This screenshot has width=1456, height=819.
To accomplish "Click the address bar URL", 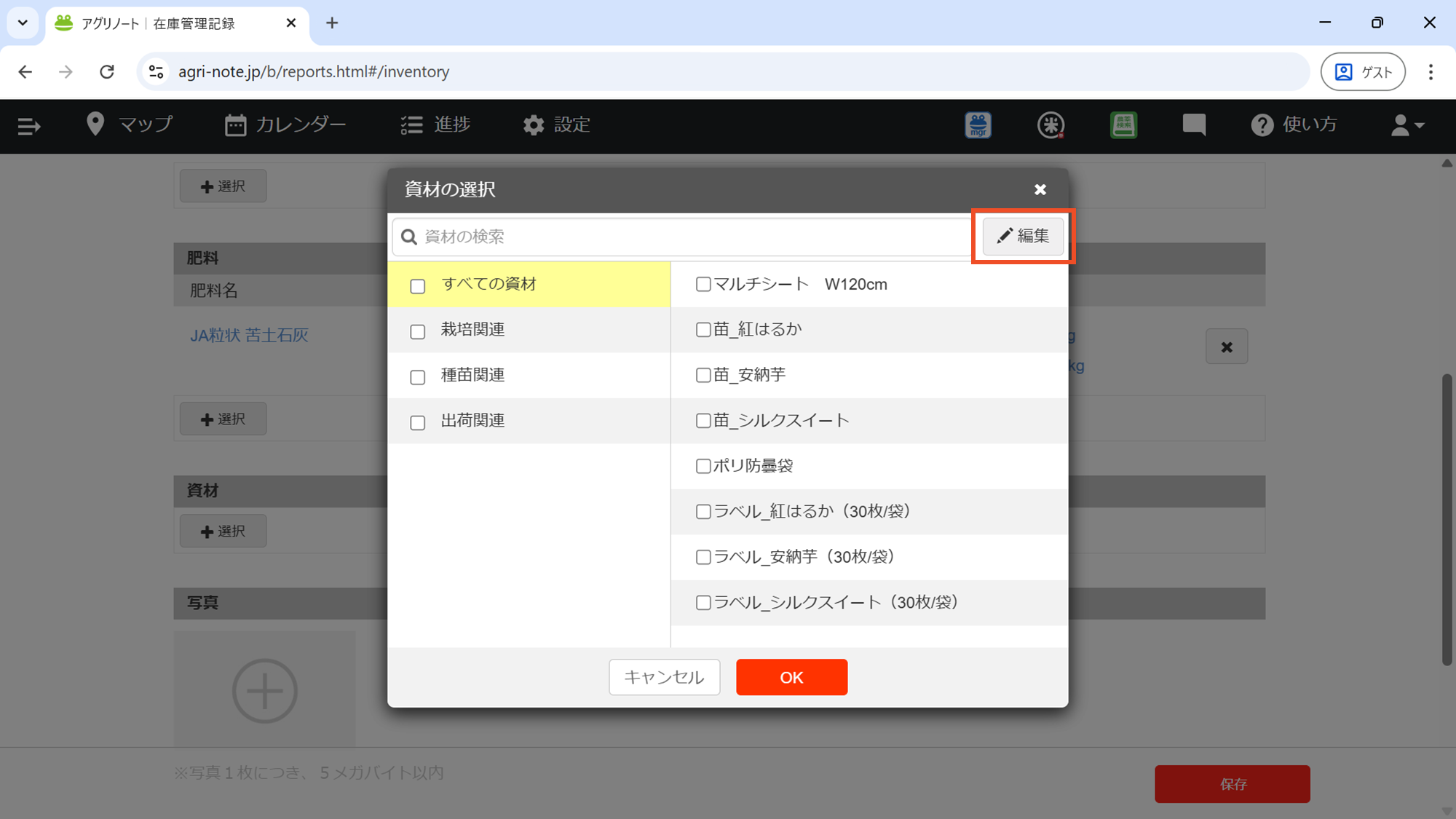I will tap(314, 71).
